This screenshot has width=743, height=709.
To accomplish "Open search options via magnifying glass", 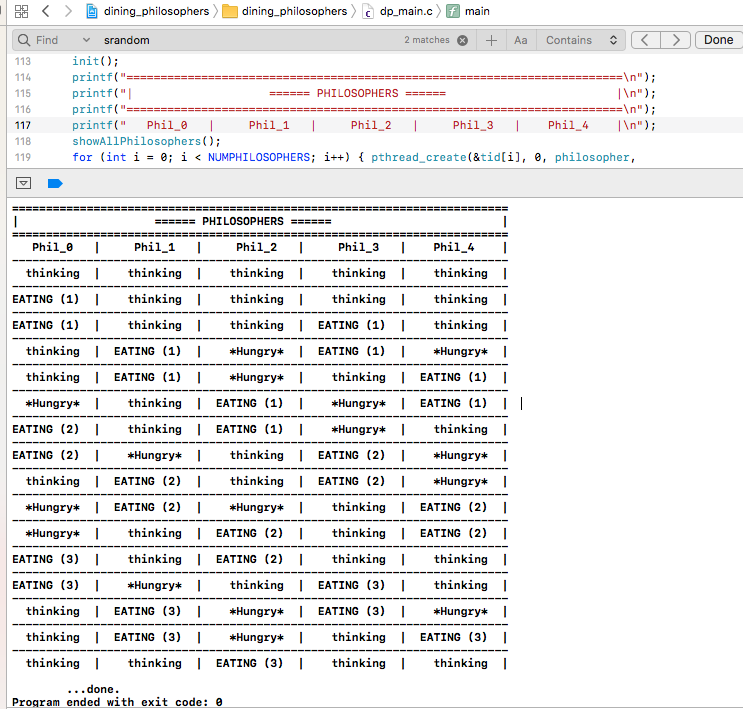I will 23,40.
